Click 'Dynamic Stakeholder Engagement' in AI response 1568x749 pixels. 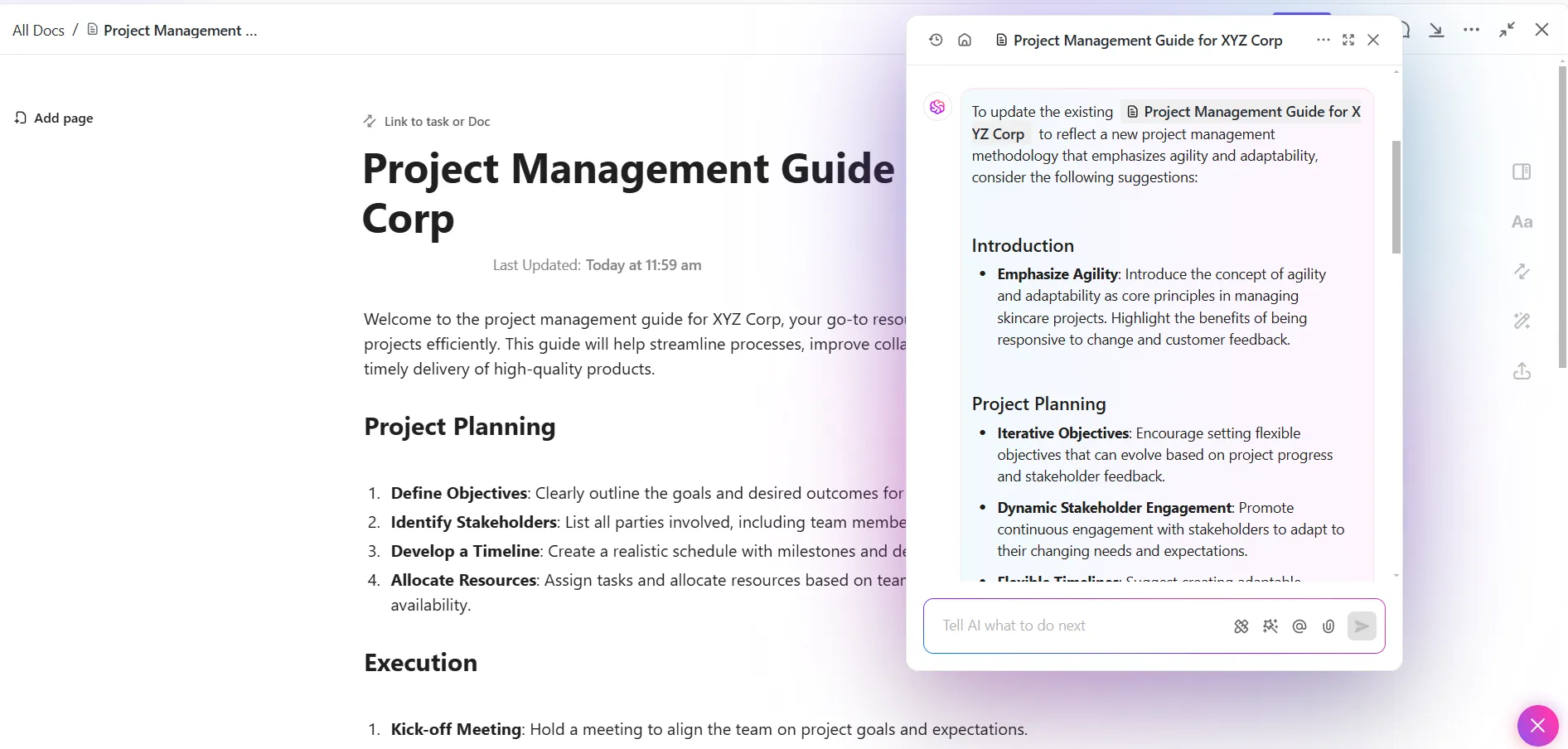[x=1115, y=508]
